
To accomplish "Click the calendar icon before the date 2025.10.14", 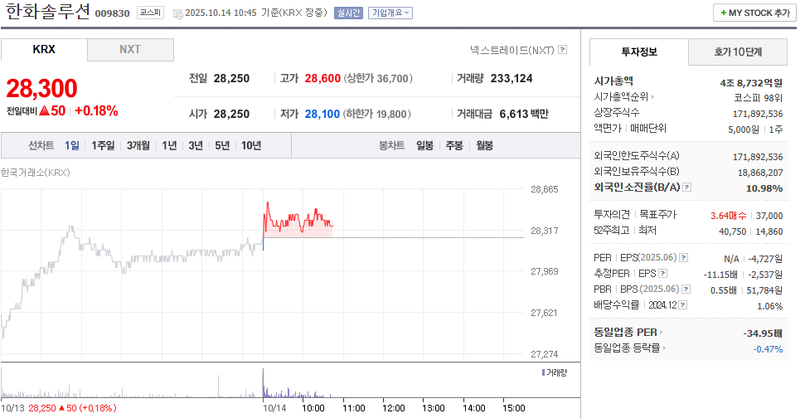I will point(177,14).
